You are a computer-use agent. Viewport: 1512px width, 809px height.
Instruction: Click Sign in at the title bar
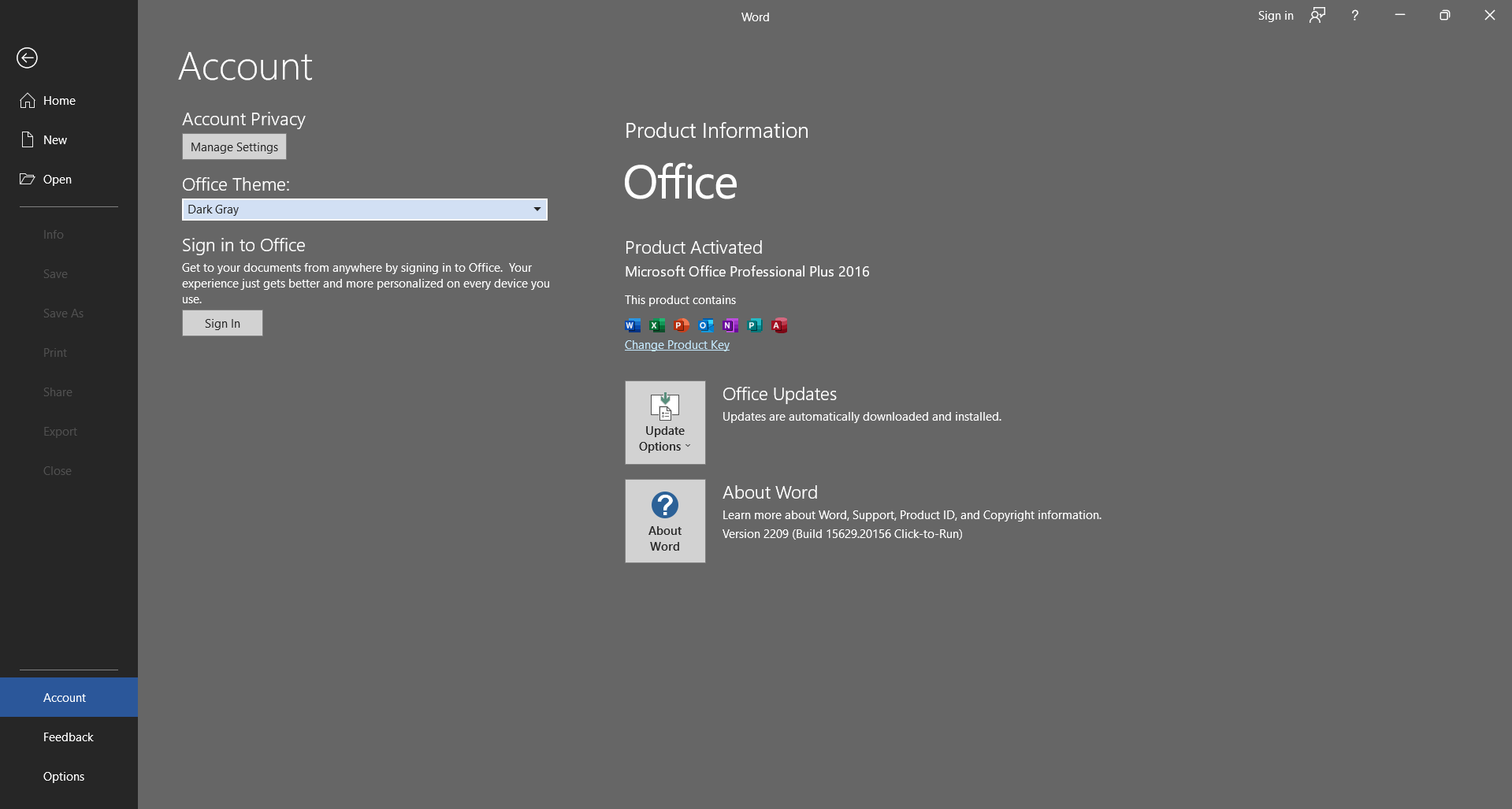click(1276, 15)
